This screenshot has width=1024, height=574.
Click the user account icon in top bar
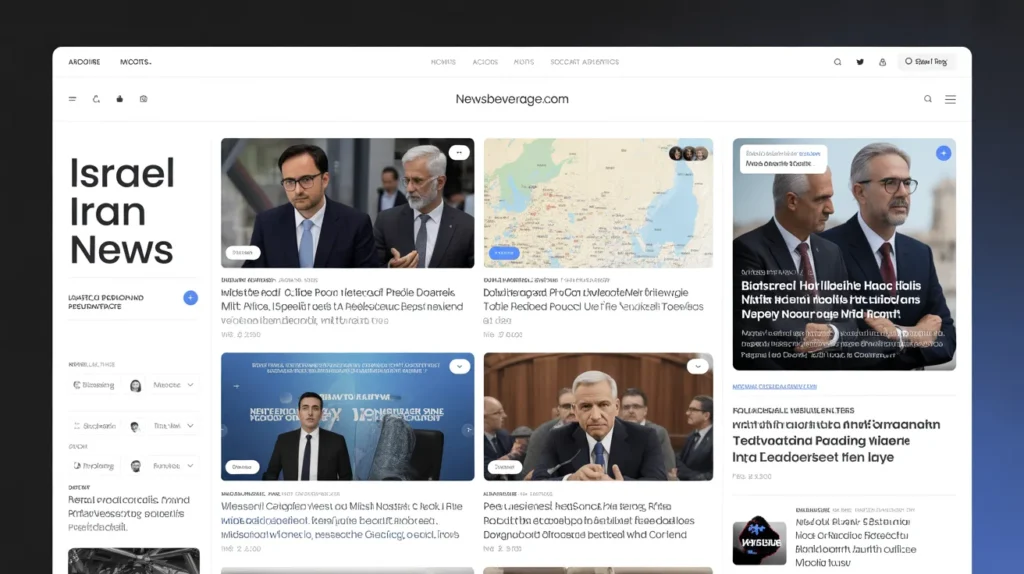point(882,62)
